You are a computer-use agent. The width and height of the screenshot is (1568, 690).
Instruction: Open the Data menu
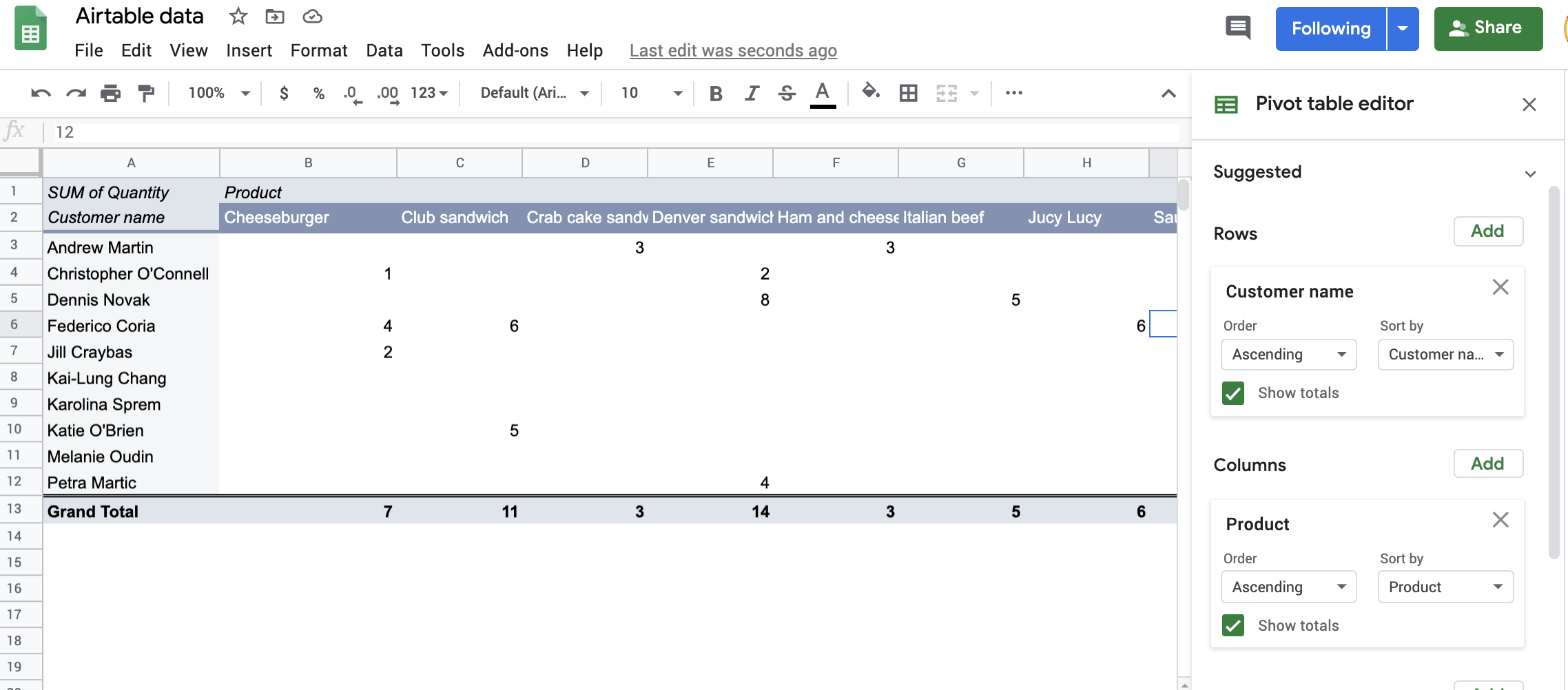[x=384, y=50]
